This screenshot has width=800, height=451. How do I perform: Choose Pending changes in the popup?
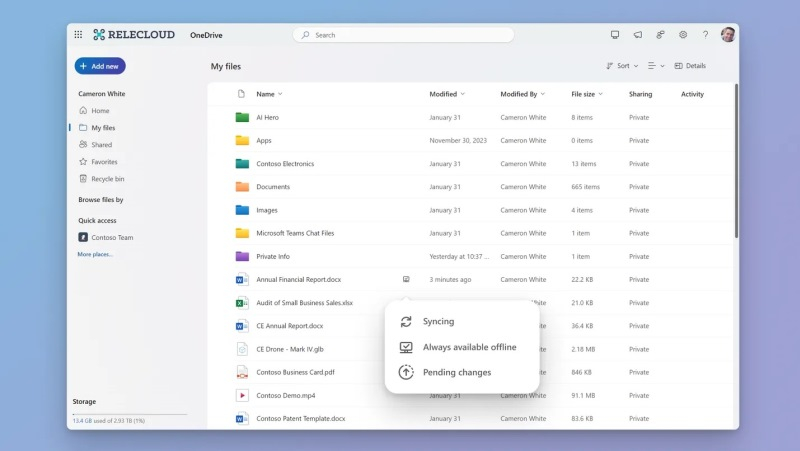(x=456, y=372)
